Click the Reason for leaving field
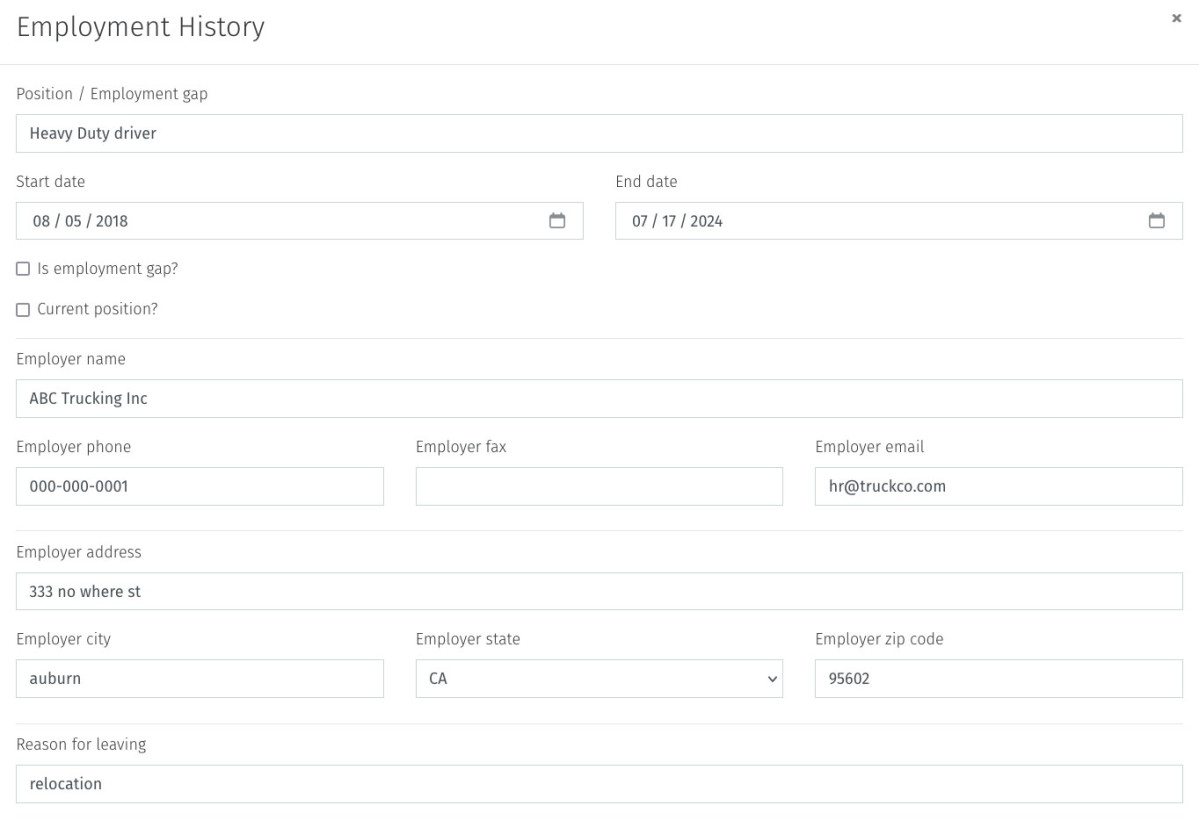The height and width of the screenshot is (820, 1199). (599, 784)
